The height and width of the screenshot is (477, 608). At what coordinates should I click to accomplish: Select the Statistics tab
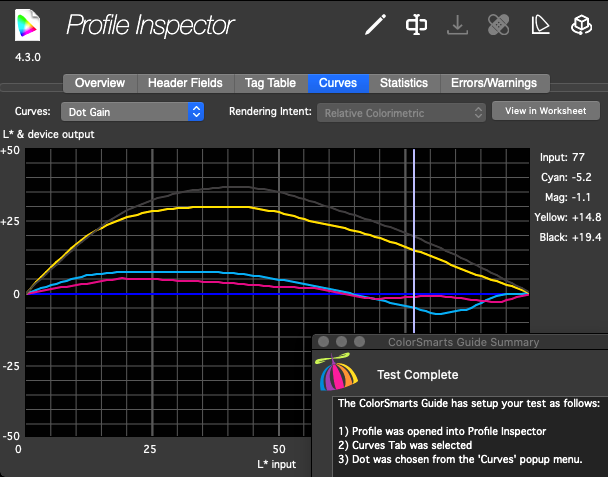pos(404,83)
